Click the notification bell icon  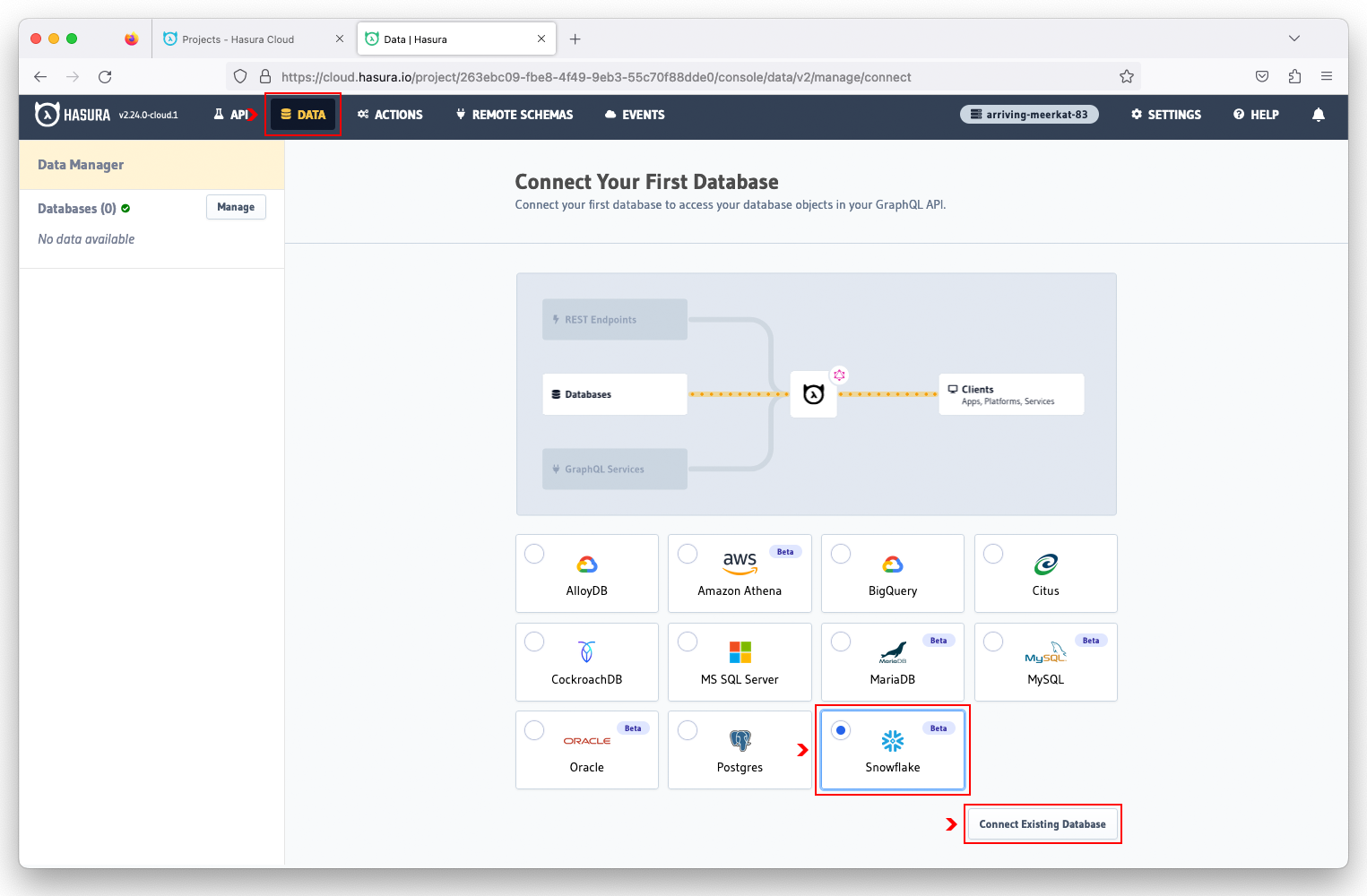click(1318, 115)
